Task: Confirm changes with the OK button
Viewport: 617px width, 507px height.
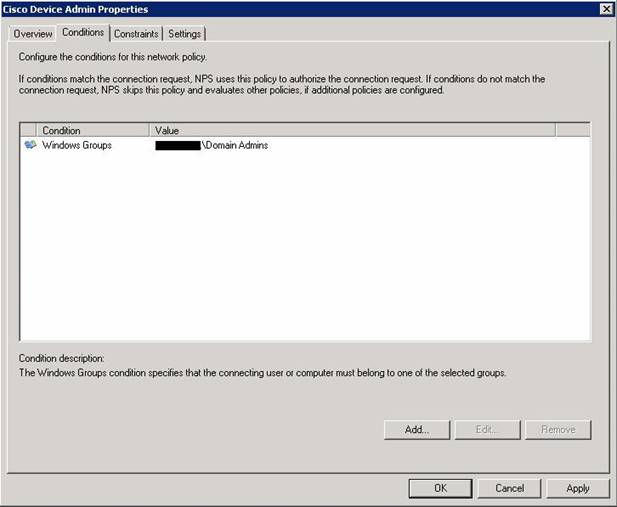Action: coord(440,488)
